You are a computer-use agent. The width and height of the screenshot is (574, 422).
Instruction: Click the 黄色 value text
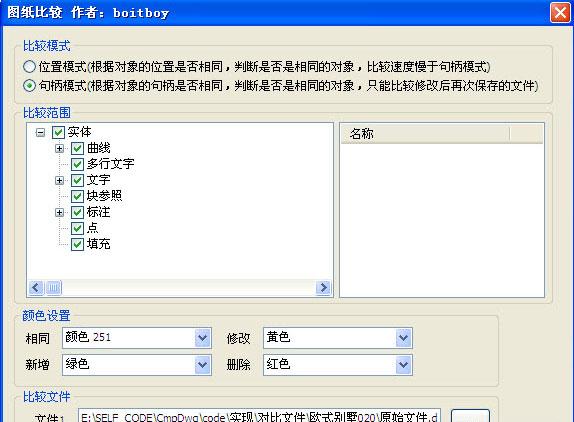278,337
